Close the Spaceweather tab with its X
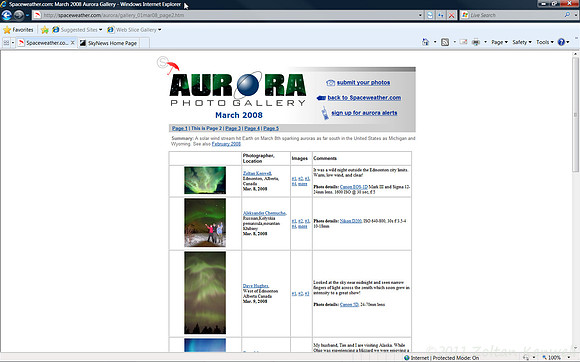Viewport: 580px width, 362px height. [x=72, y=43]
